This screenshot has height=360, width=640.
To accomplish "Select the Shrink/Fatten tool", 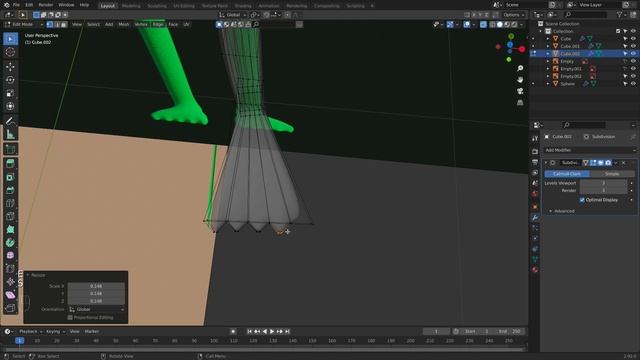I will pos(10,282).
